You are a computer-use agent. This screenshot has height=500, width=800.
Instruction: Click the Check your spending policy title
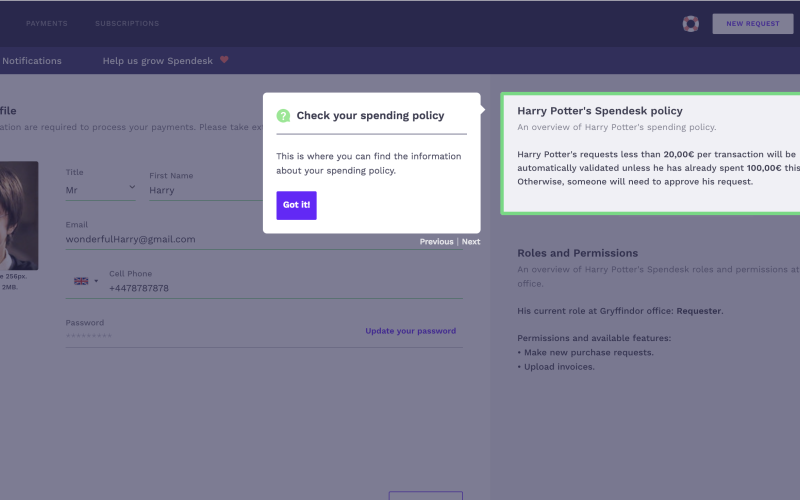[370, 116]
